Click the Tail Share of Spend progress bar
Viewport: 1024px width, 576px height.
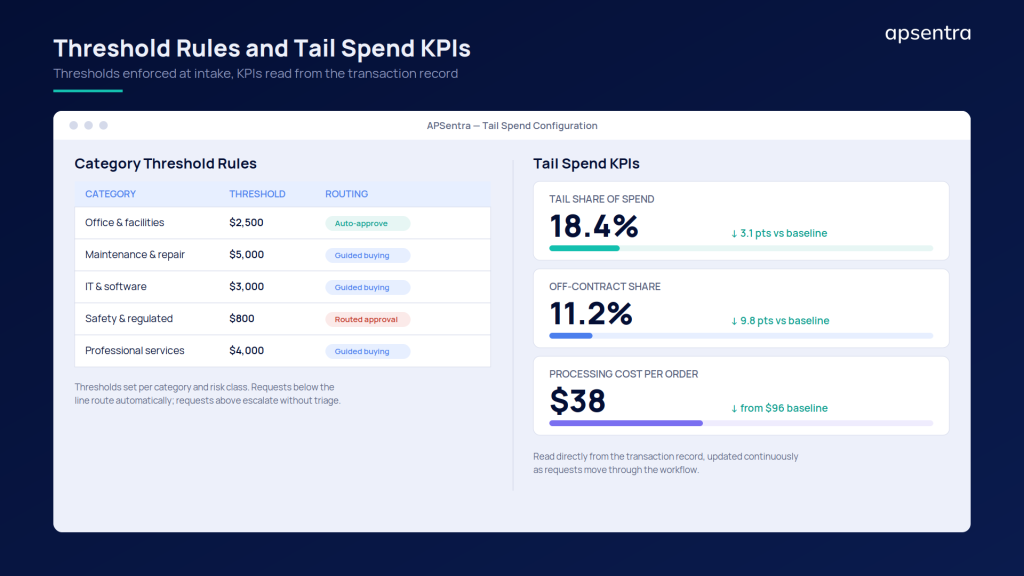[741, 248]
